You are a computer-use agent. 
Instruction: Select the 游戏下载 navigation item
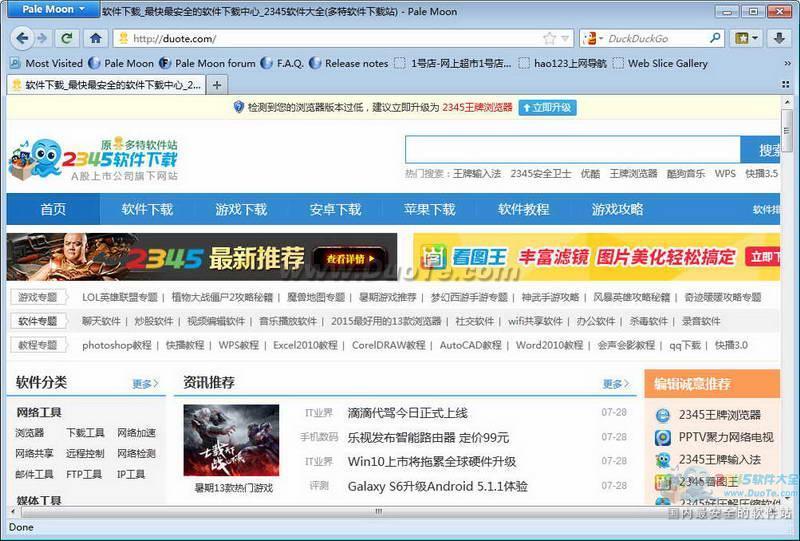click(241, 209)
